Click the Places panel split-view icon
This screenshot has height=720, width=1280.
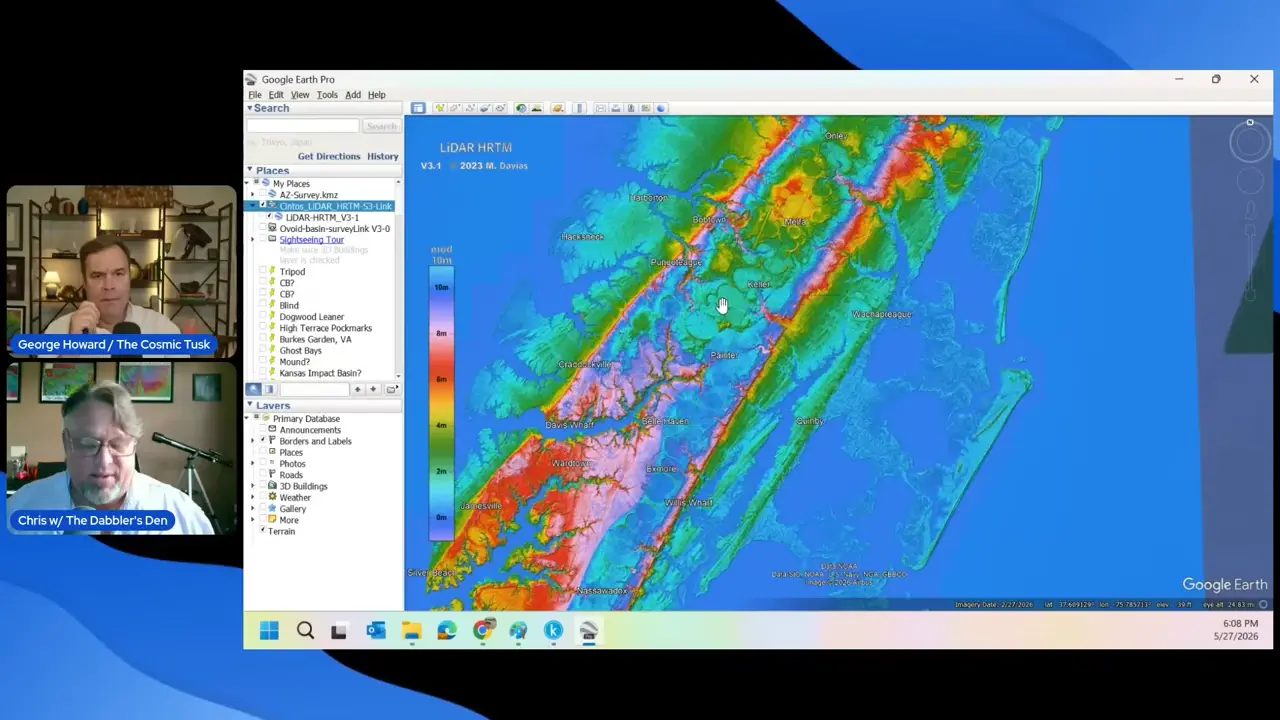click(269, 389)
